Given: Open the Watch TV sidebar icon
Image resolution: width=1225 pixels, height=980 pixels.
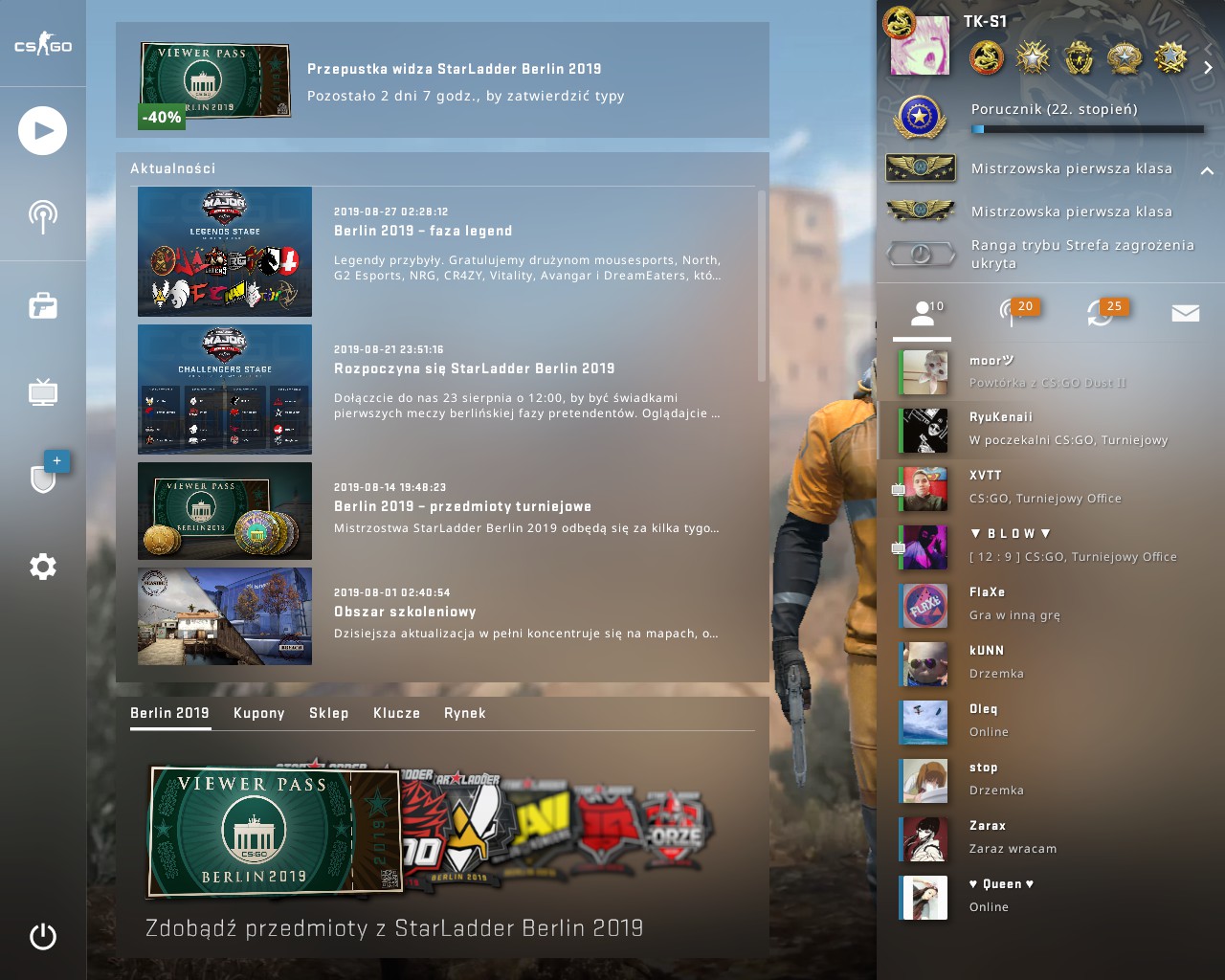Looking at the screenshot, I should [43, 391].
